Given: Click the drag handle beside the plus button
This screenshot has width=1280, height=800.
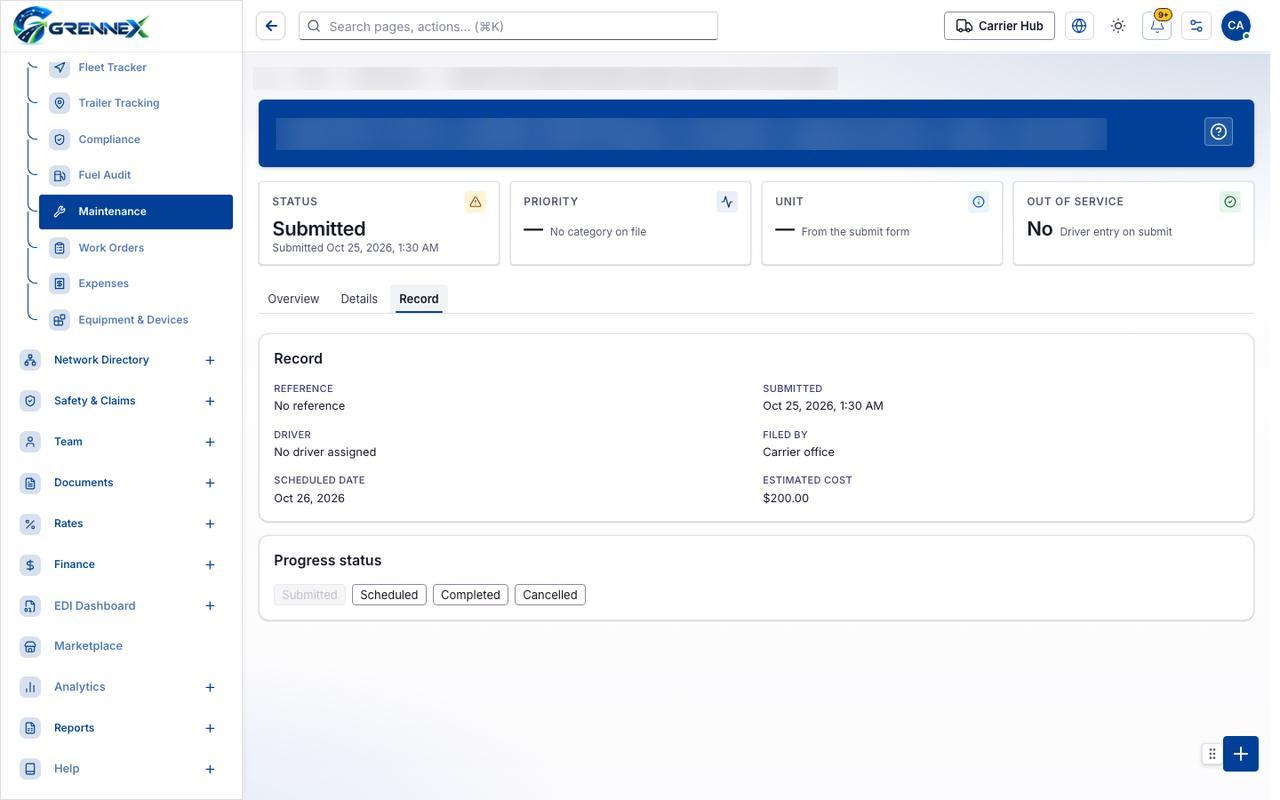Looking at the screenshot, I should (1212, 754).
